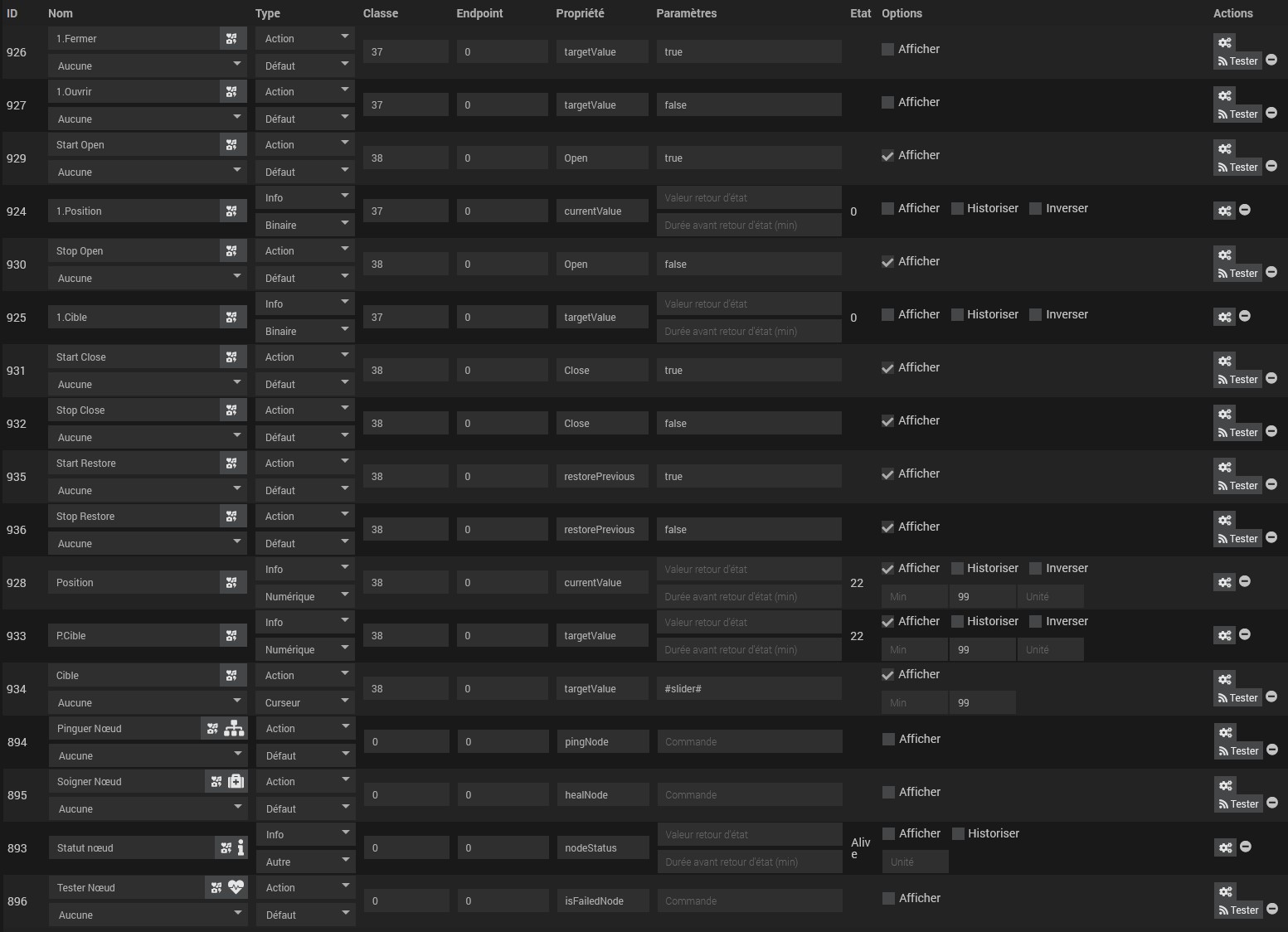This screenshot has width=1288, height=932.
Task: Open configuration gears for command 926
Action: point(1225,42)
